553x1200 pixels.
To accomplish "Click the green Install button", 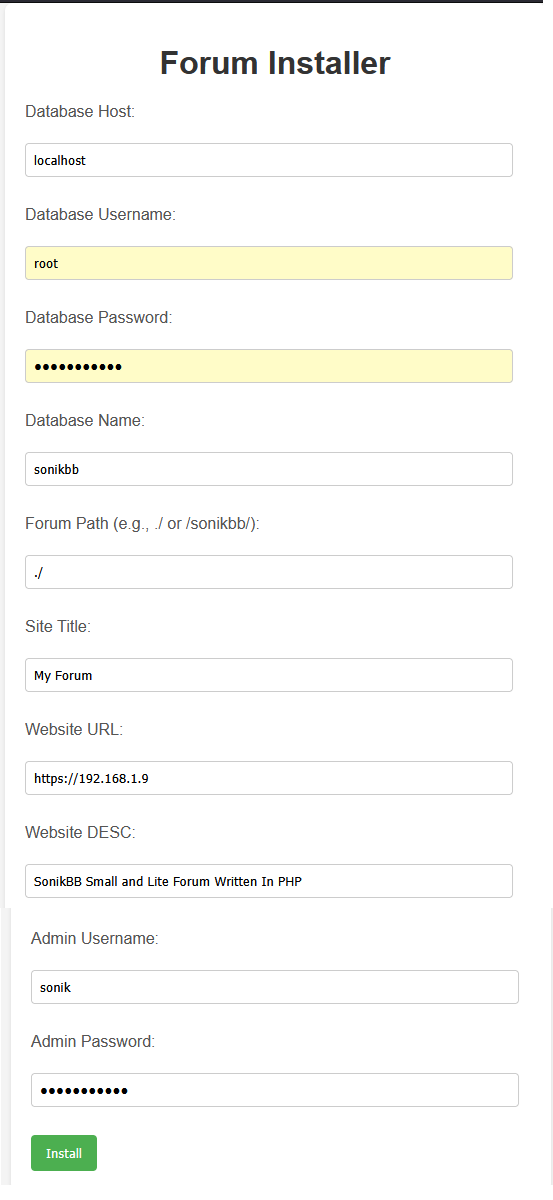I will click(x=64, y=1152).
